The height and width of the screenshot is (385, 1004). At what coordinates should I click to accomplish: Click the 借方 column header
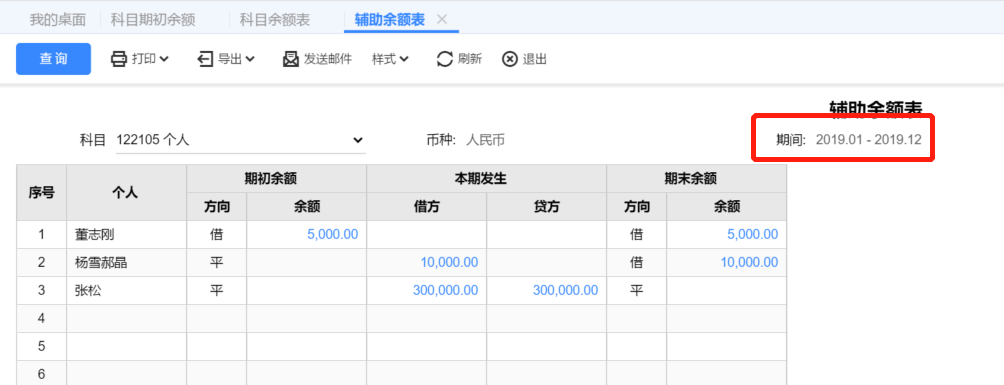click(x=426, y=206)
